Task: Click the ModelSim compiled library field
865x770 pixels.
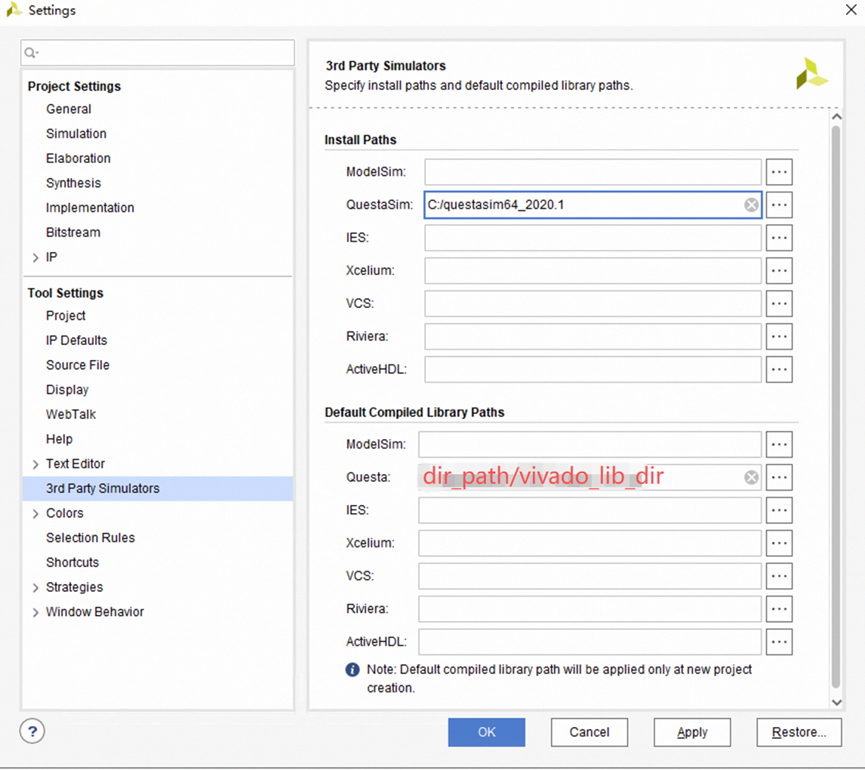Action: tap(590, 445)
